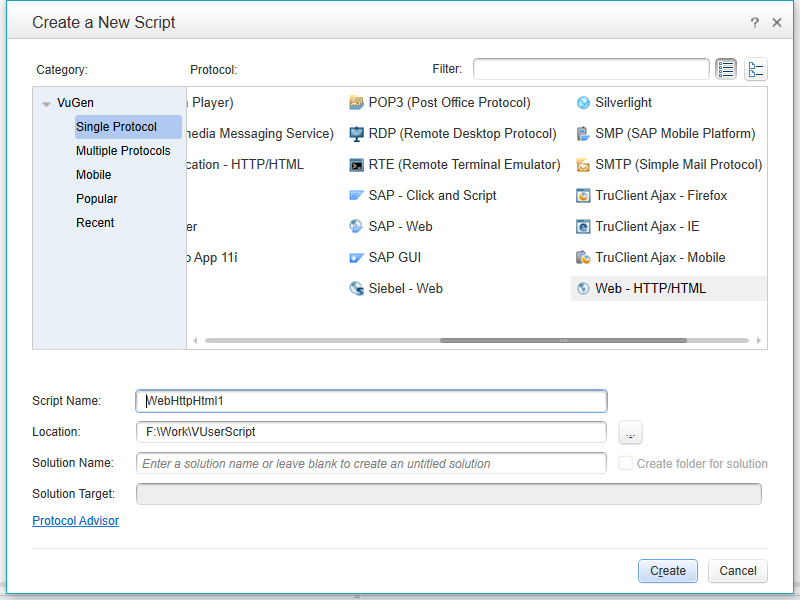The height and width of the screenshot is (600, 800).
Task: Click the Siebel - Web icon
Action: [356, 289]
